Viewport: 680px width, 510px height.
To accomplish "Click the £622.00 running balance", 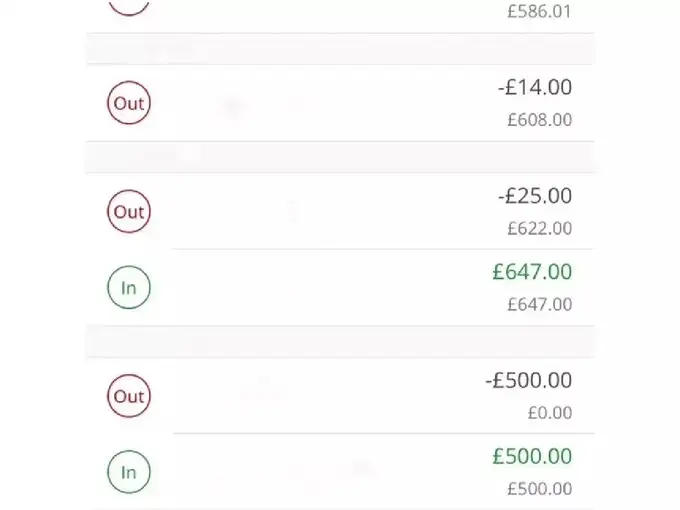I will [540, 228].
